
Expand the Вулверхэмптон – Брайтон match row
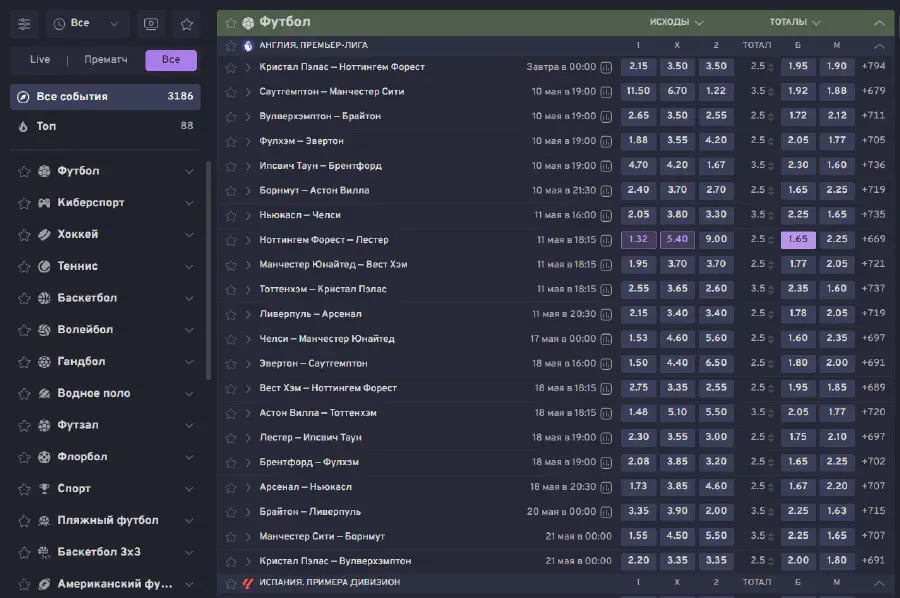(248, 117)
